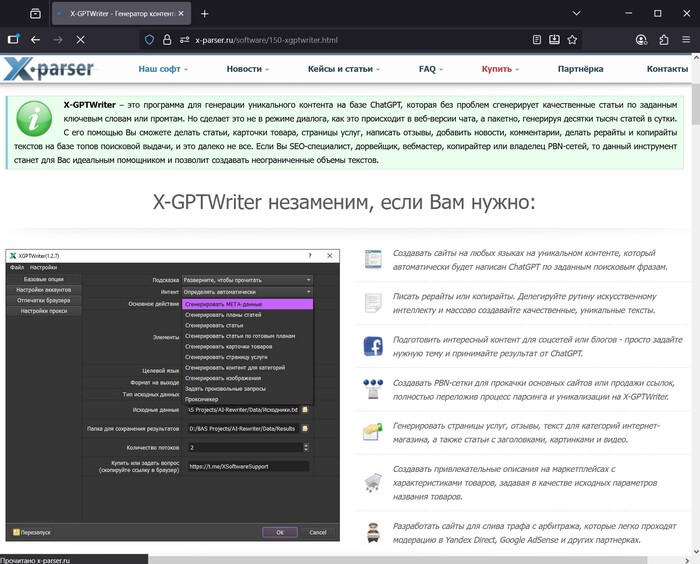Expand the Новости menu
700x564 pixels.
(x=247, y=69)
